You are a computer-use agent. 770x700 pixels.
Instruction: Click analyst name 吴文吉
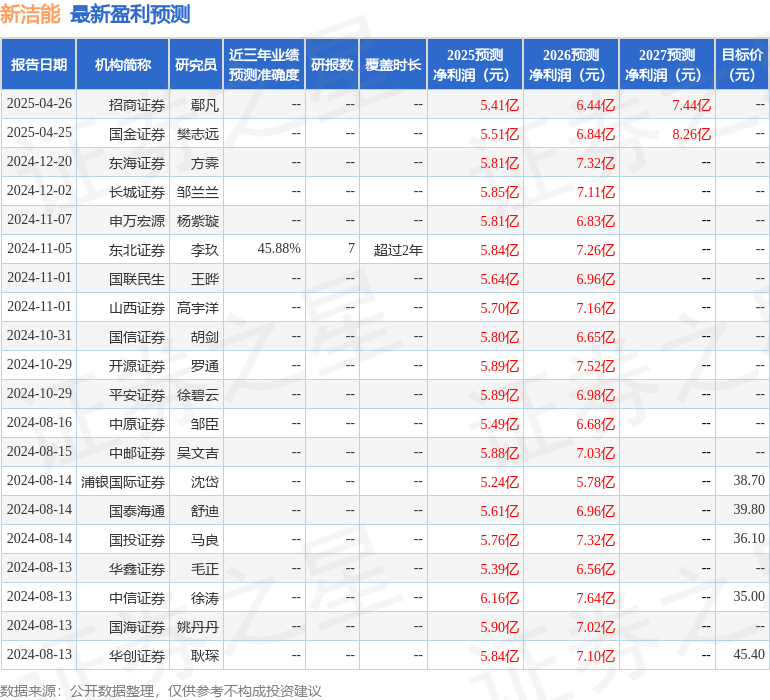(x=198, y=453)
